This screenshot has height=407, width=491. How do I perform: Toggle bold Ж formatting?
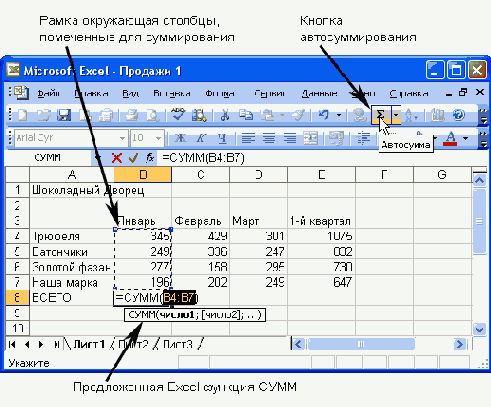[180, 138]
